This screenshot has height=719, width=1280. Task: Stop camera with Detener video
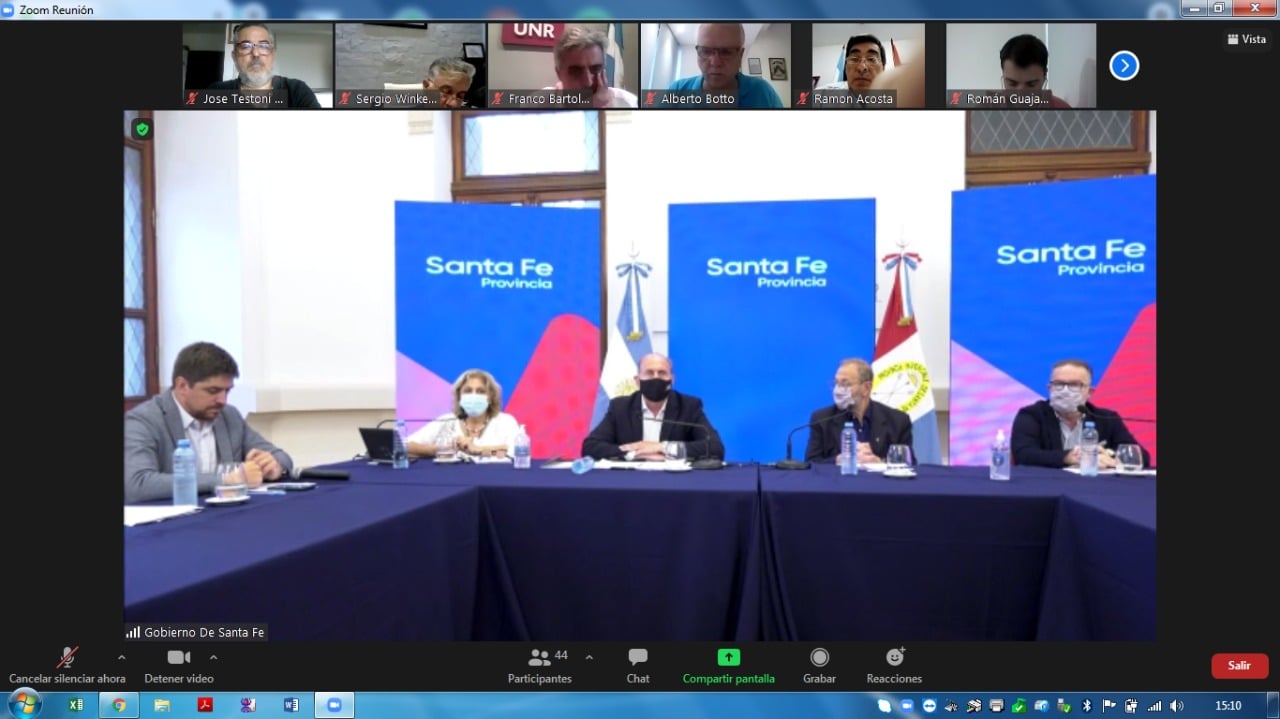click(x=179, y=666)
